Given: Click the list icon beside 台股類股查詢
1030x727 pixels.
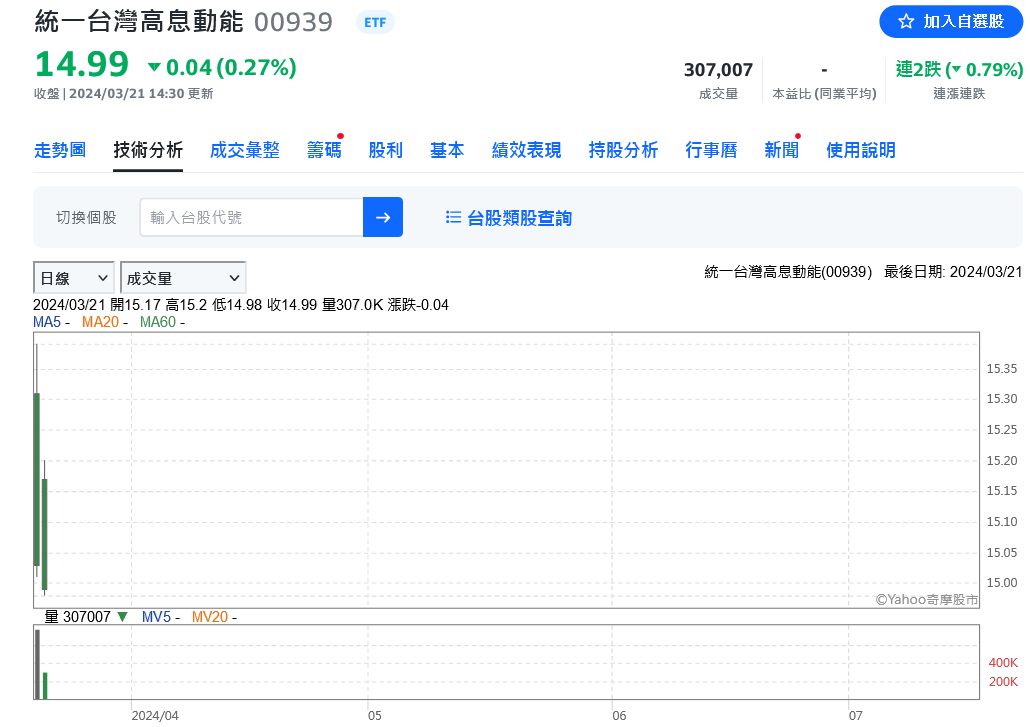Looking at the screenshot, I should tap(453, 217).
